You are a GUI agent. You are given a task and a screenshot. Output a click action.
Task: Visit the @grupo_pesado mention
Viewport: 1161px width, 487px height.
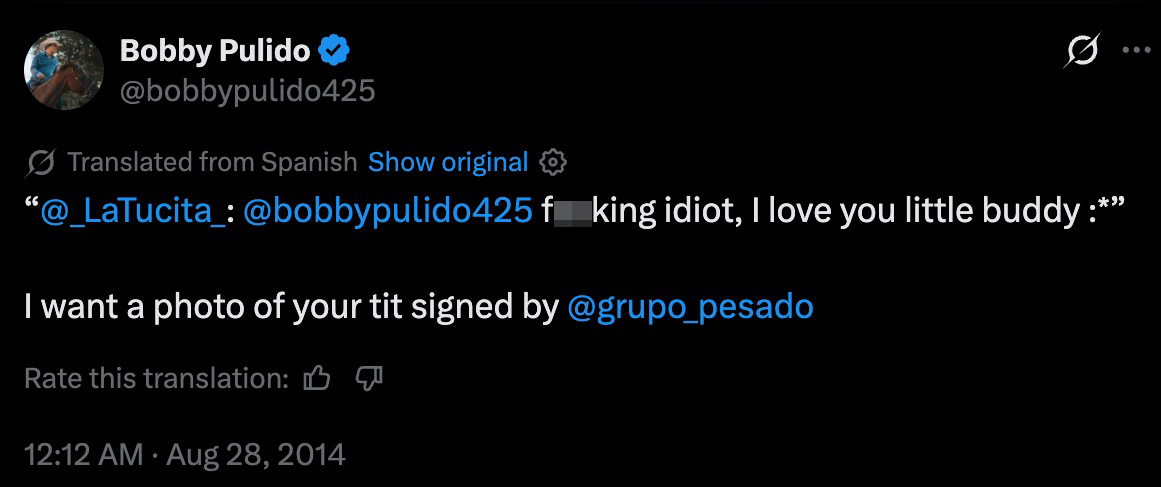pyautogui.click(x=690, y=307)
